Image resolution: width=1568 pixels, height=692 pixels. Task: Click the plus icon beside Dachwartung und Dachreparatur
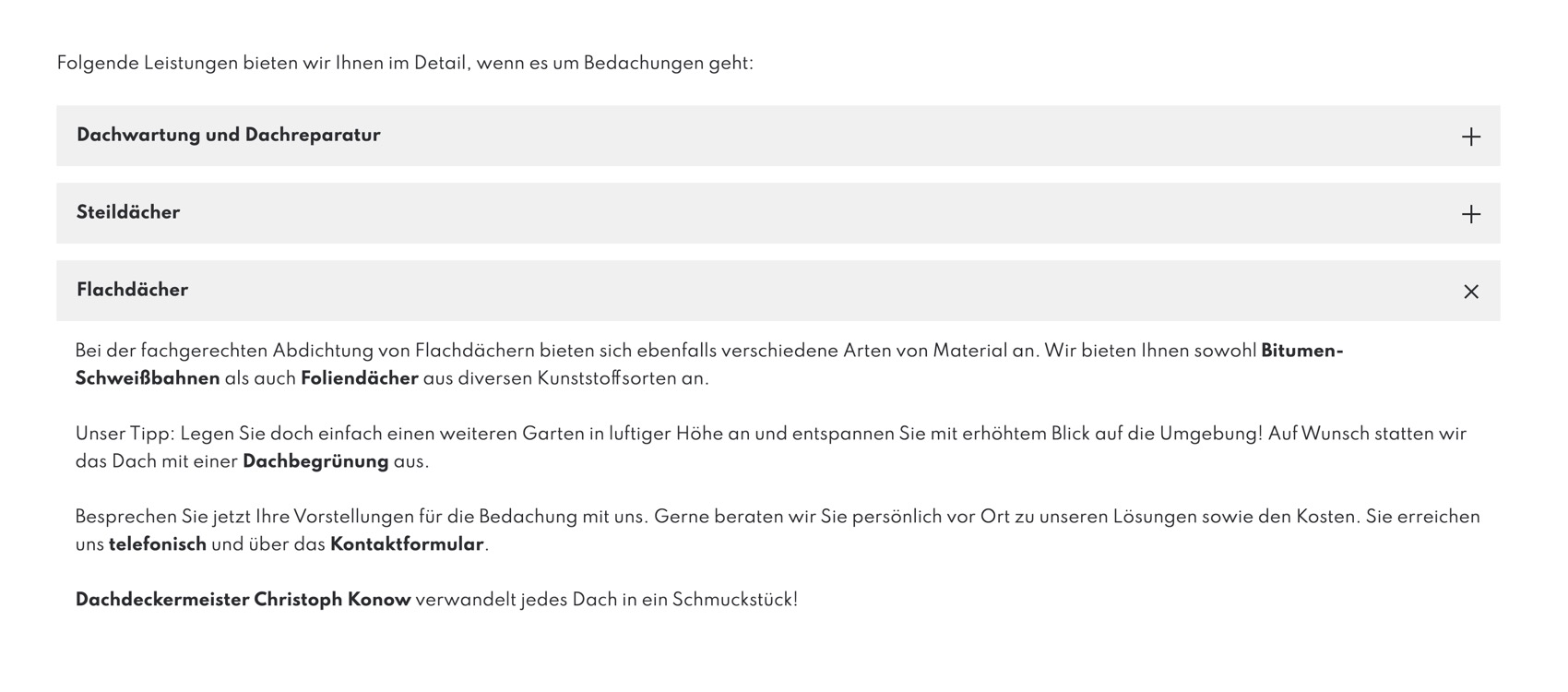(x=1471, y=137)
